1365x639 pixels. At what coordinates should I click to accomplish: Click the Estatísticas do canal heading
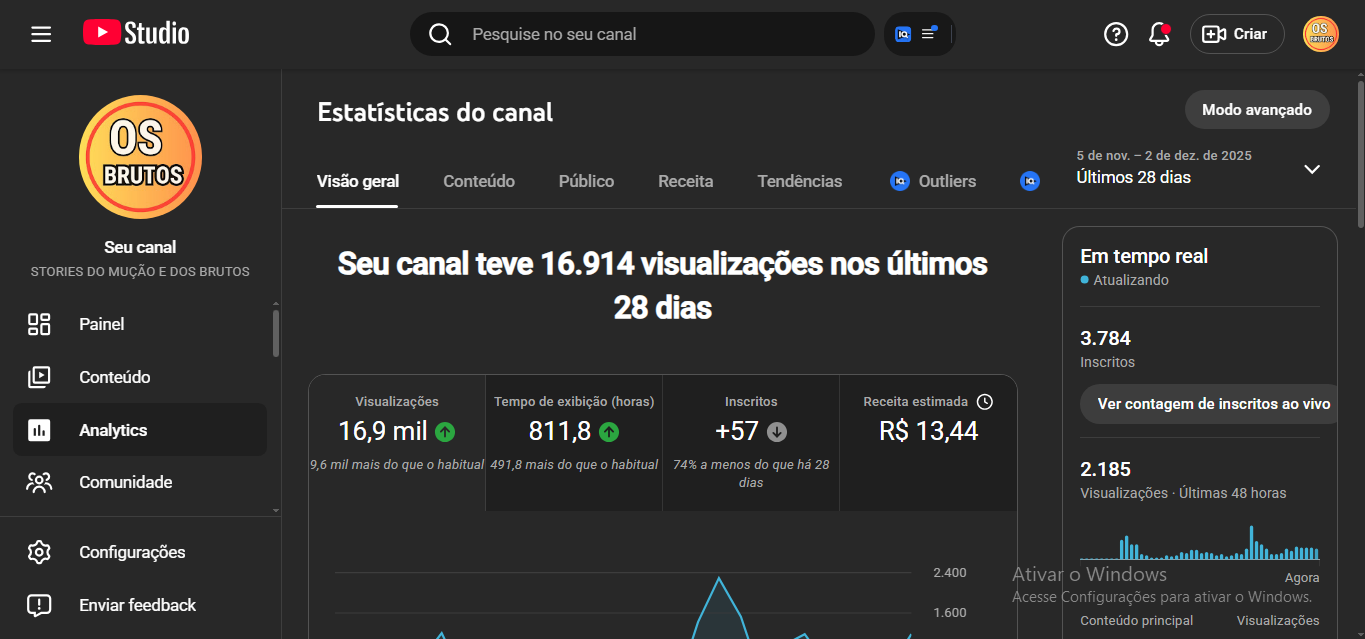pyautogui.click(x=435, y=112)
